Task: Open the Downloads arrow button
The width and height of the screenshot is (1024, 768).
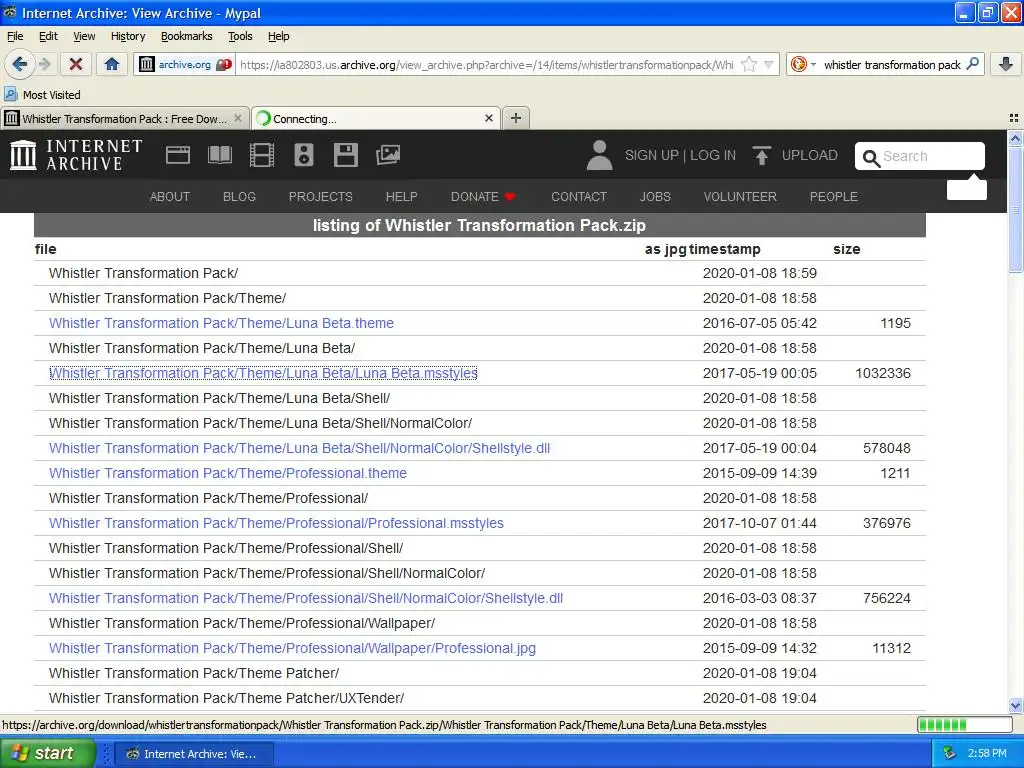Action: click(1006, 64)
